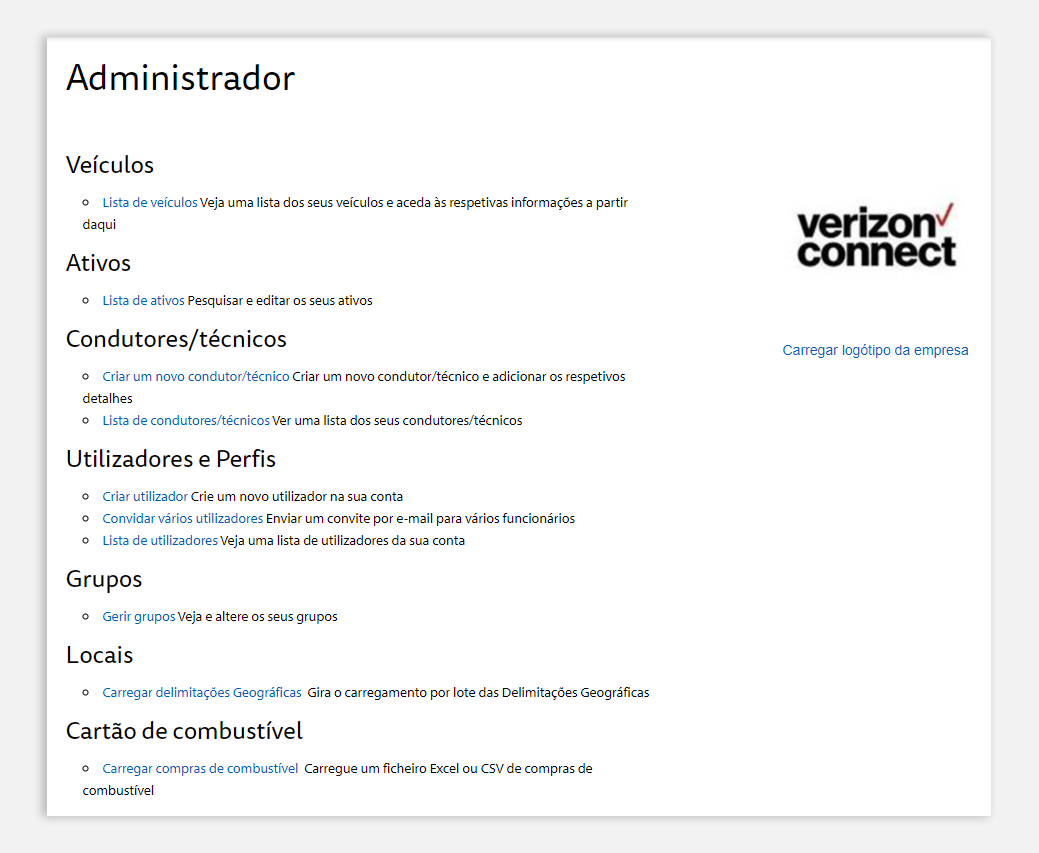This screenshot has height=853, width=1039.
Task: Click the Locais section heading
Action: [x=99, y=655]
